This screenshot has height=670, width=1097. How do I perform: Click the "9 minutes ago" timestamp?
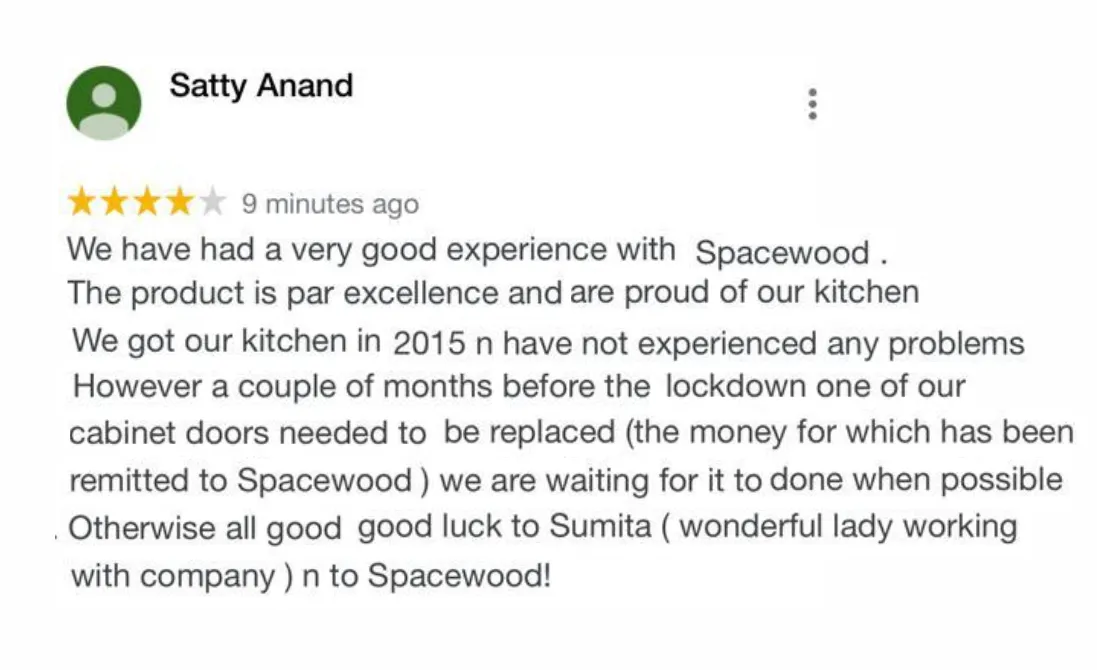pos(330,205)
